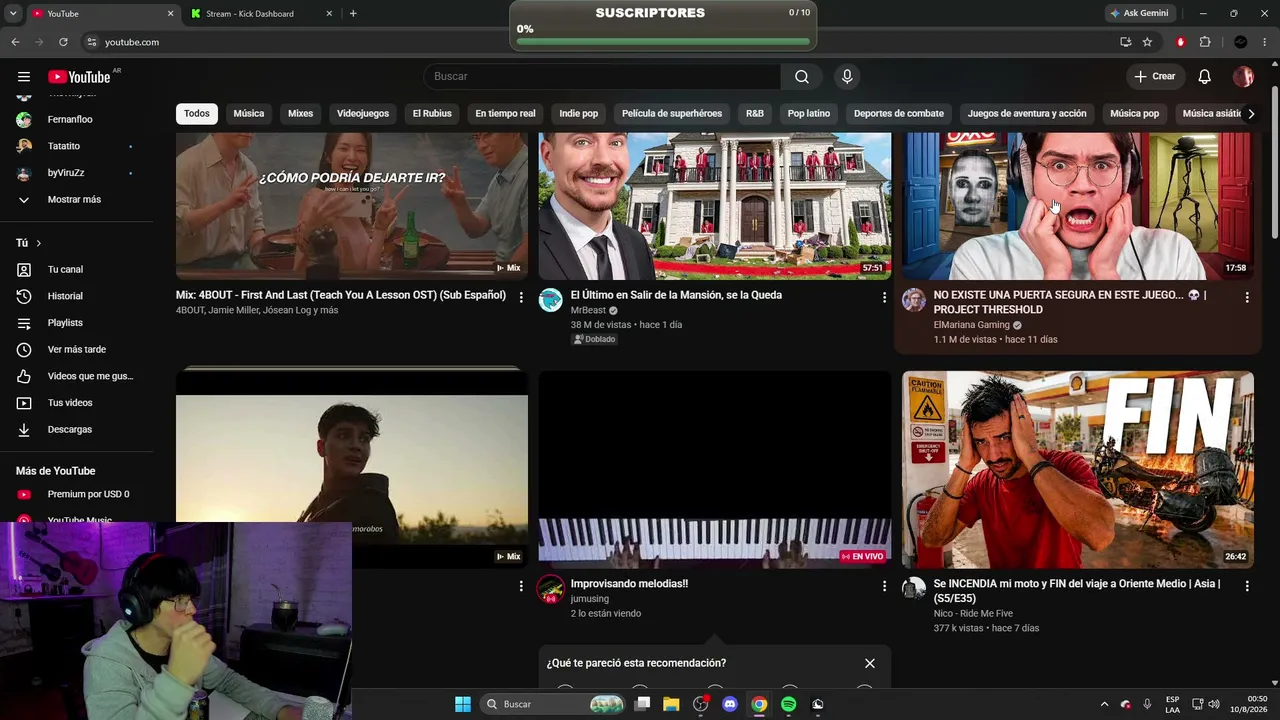The width and height of the screenshot is (1280, 720).
Task: Open the YouTube hamburger guide menu
Action: coord(24,77)
